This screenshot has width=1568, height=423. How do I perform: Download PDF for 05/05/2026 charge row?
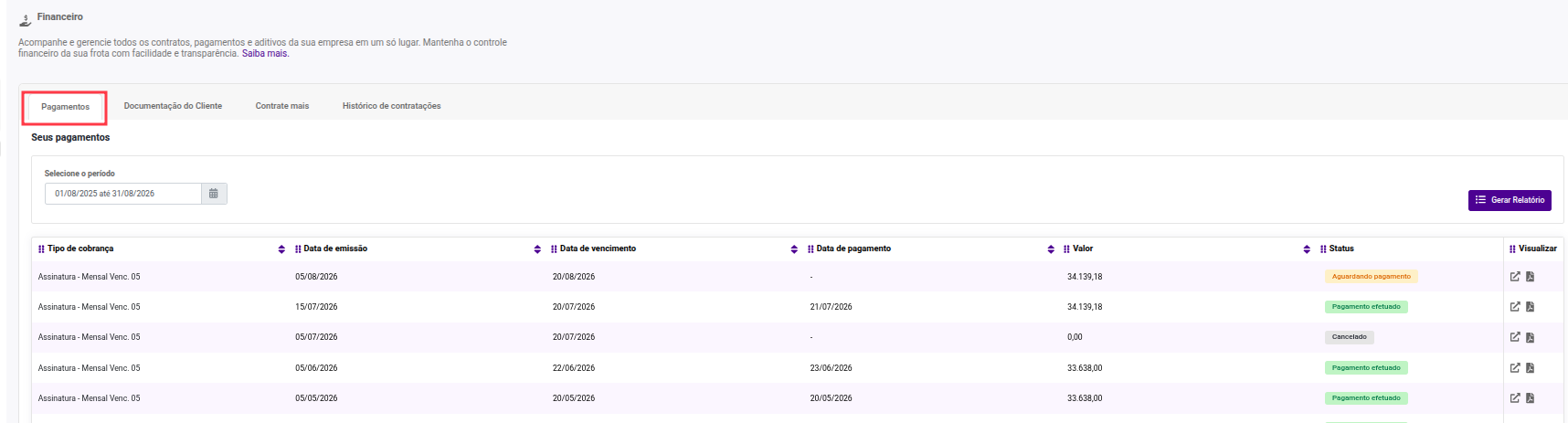(x=1530, y=398)
